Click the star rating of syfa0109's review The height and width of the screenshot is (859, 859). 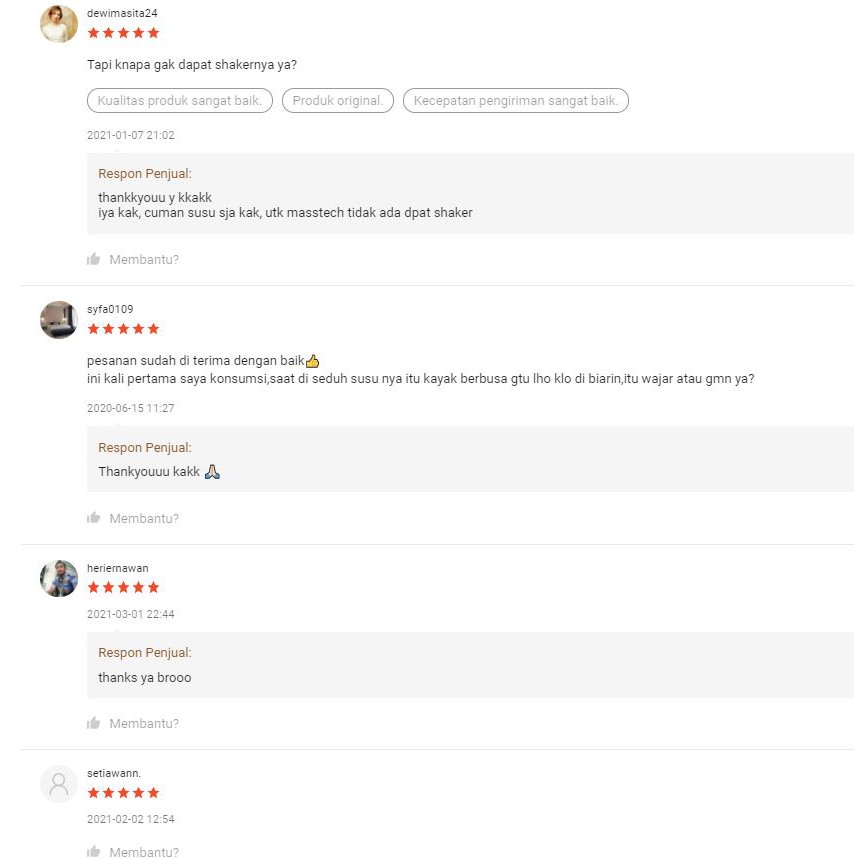point(123,329)
